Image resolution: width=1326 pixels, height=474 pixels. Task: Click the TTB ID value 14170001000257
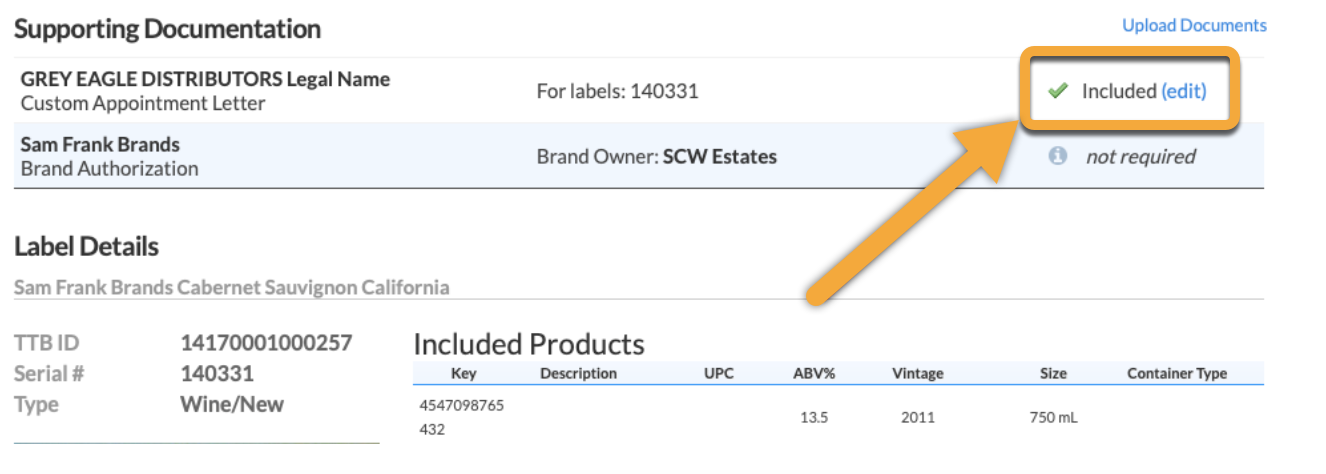266,343
